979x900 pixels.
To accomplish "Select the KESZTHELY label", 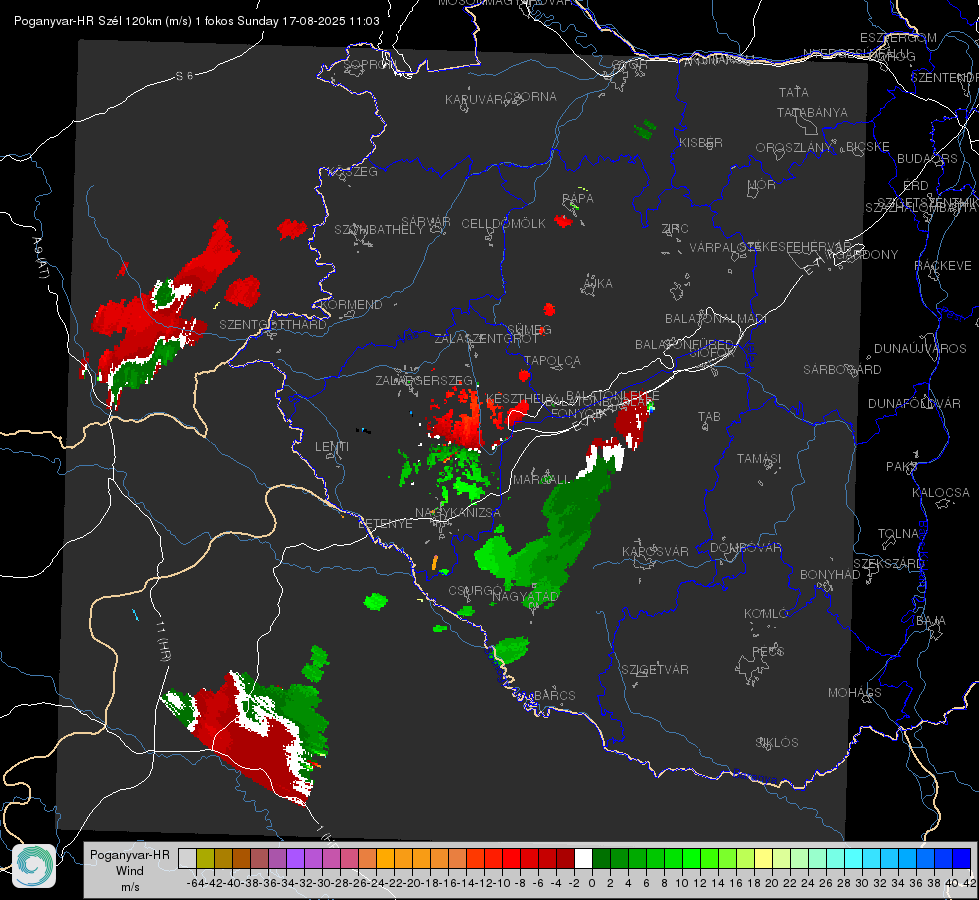I will 520,398.
